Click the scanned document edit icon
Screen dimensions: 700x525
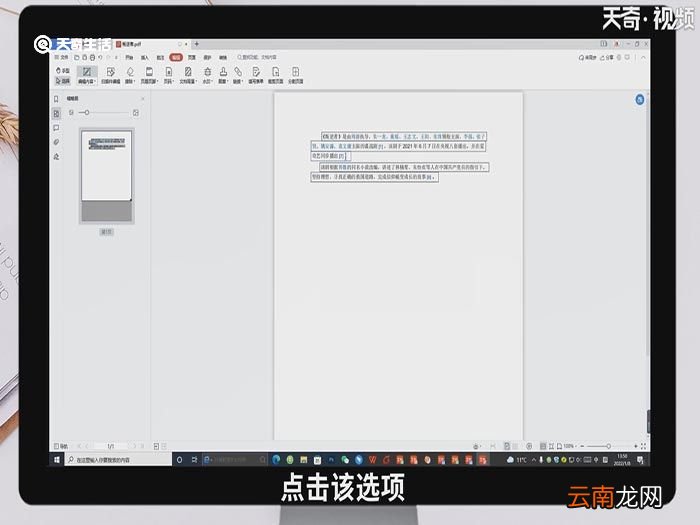(110, 72)
